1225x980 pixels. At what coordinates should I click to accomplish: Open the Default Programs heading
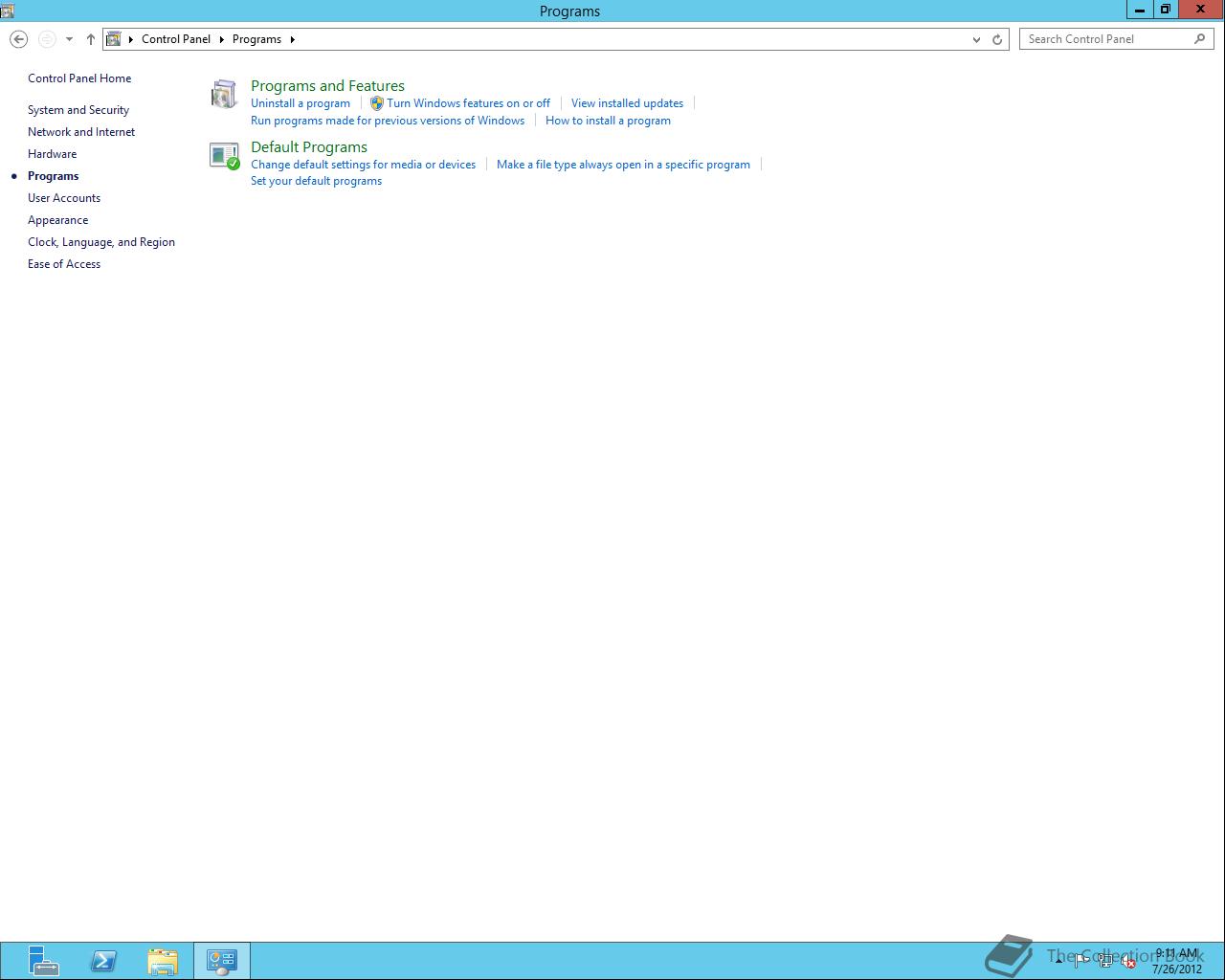309,147
